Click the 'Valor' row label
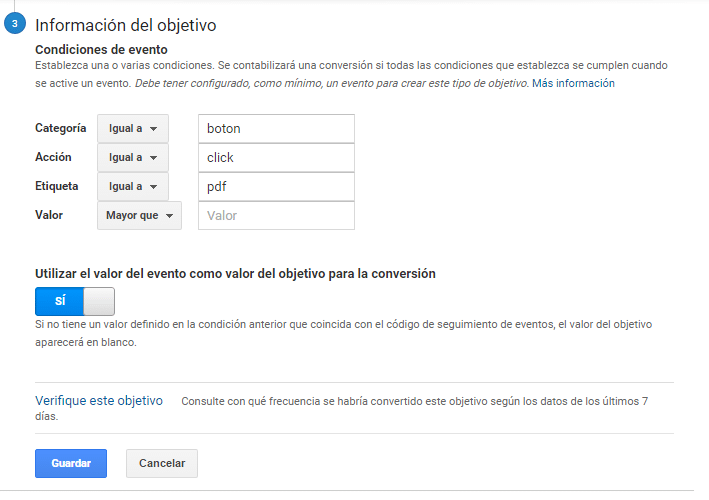709x500 pixels. point(49,215)
